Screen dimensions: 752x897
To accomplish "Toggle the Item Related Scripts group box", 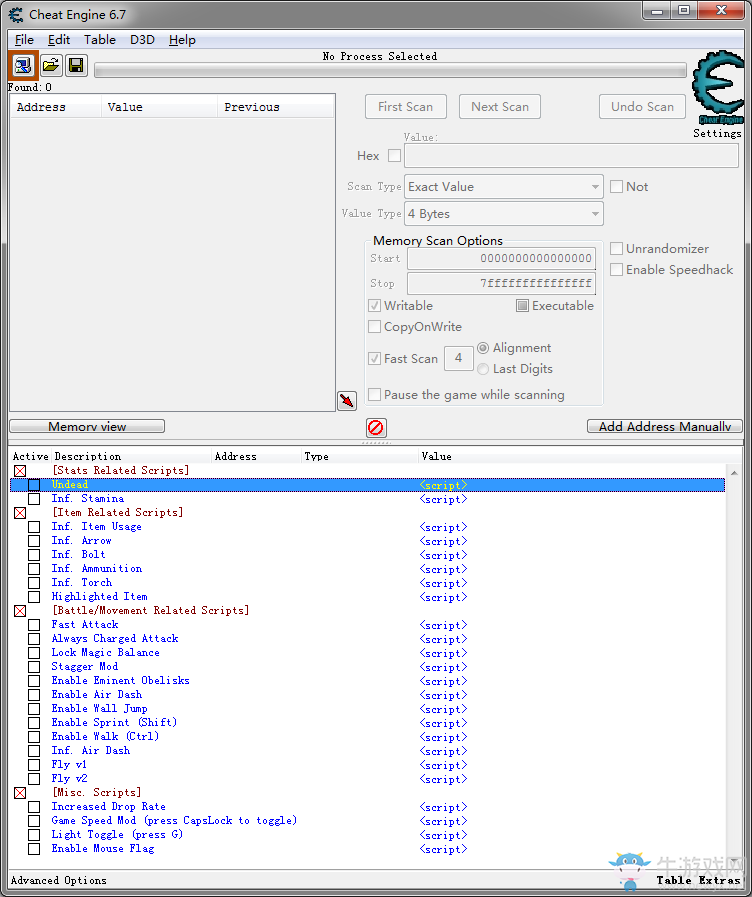I will pos(20,513).
